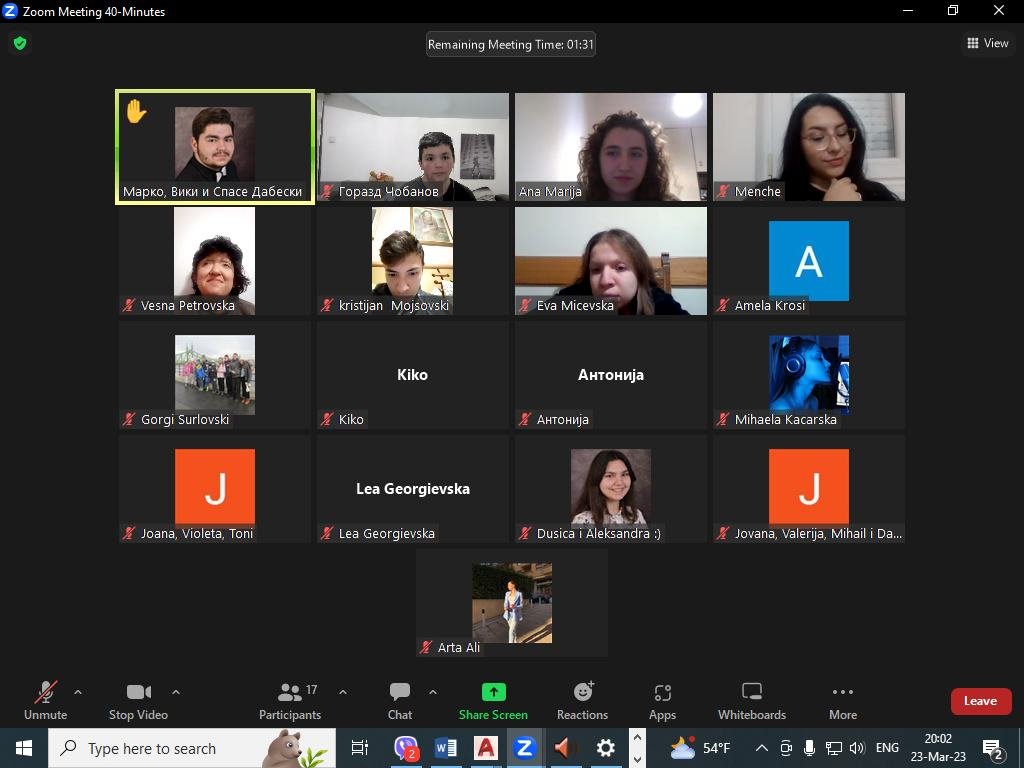The height and width of the screenshot is (768, 1024).
Task: Open the View layout menu
Action: (x=988, y=43)
